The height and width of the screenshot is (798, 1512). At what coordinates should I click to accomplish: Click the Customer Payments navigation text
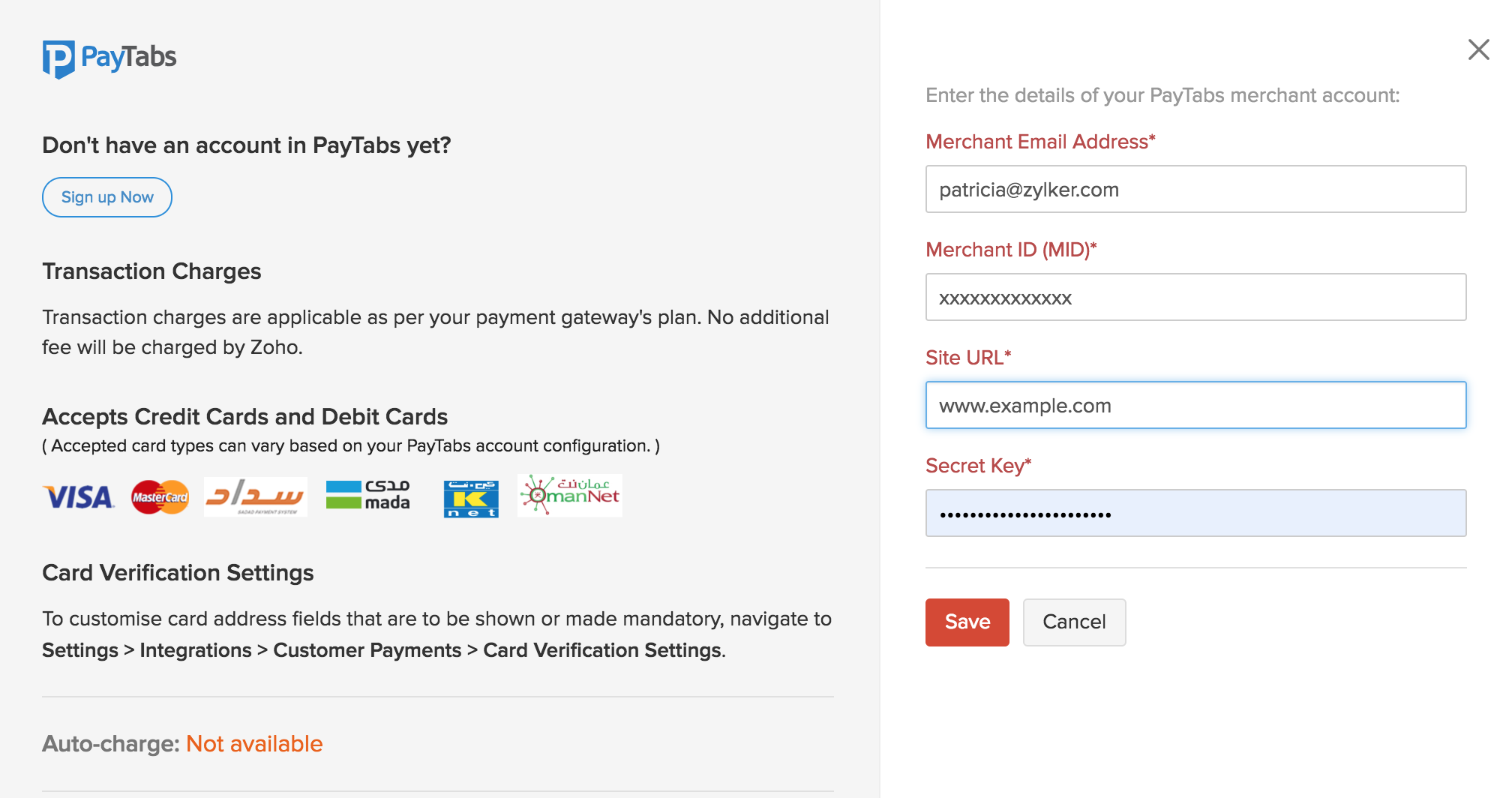[x=367, y=649]
